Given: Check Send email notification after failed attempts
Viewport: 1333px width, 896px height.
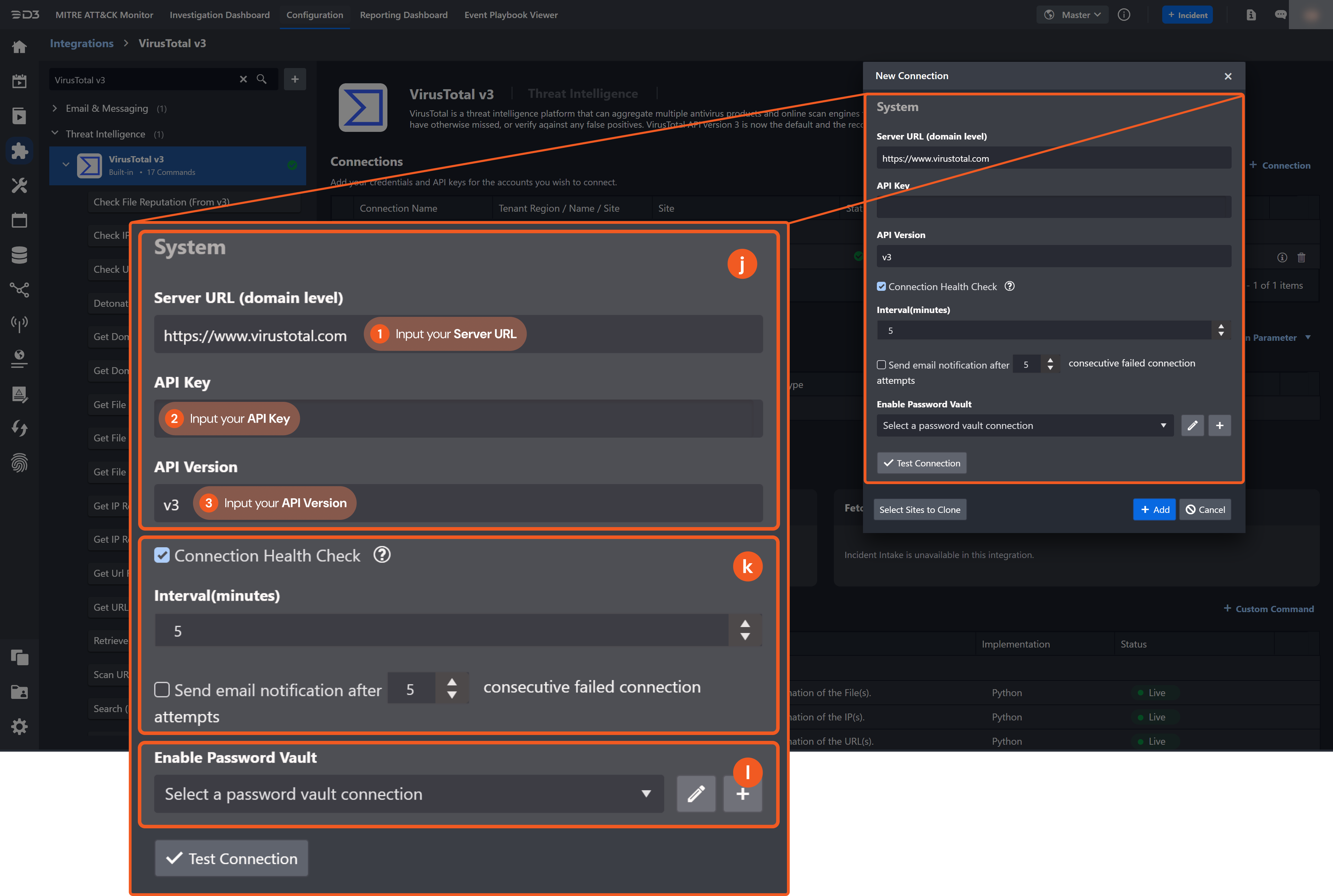Looking at the screenshot, I should [x=162, y=690].
